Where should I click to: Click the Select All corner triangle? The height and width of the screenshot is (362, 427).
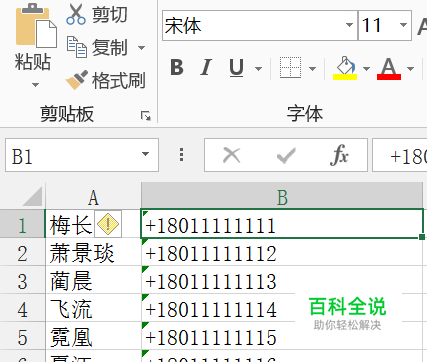(x=32, y=196)
